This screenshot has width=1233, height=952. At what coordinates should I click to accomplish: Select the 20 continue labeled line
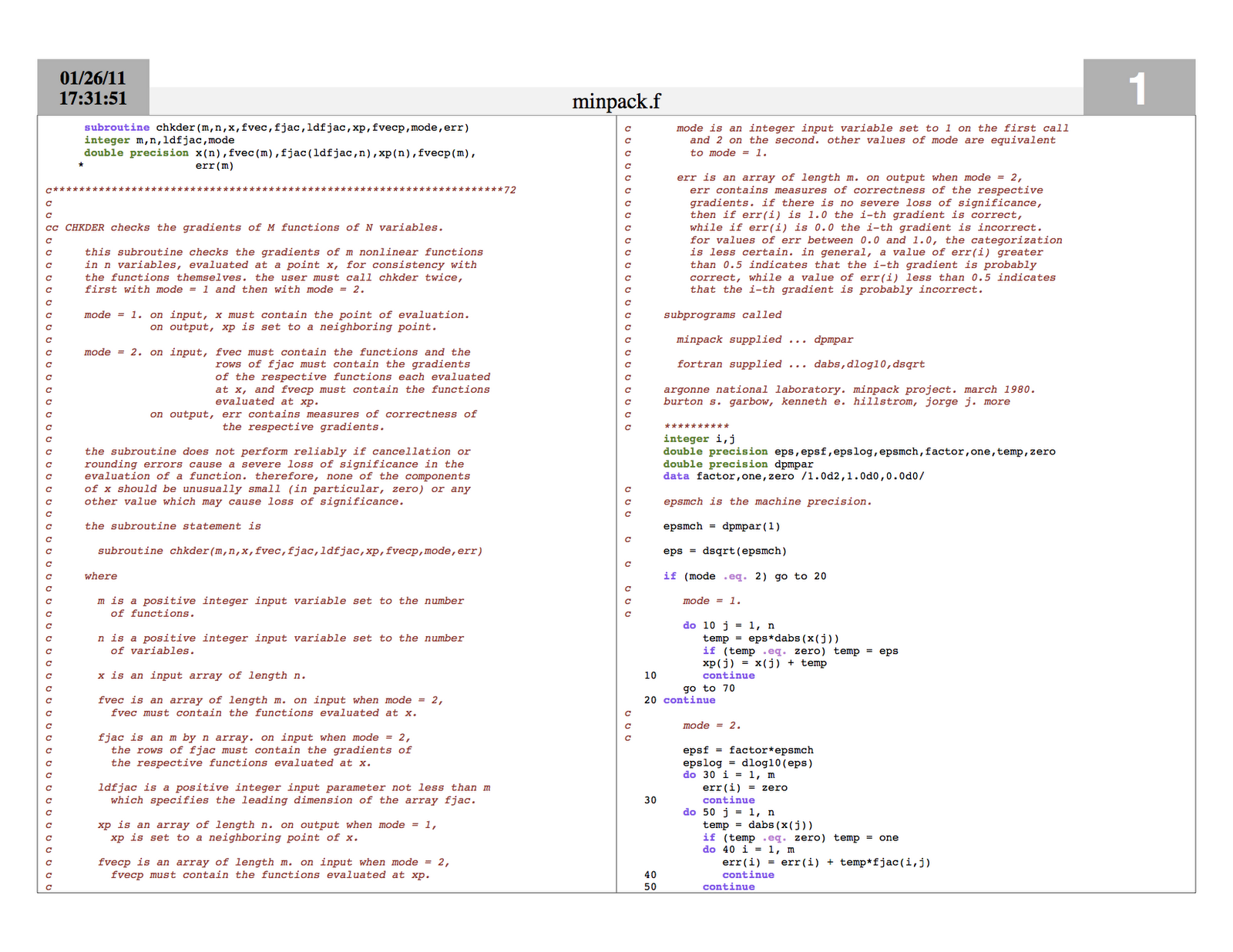click(678, 700)
